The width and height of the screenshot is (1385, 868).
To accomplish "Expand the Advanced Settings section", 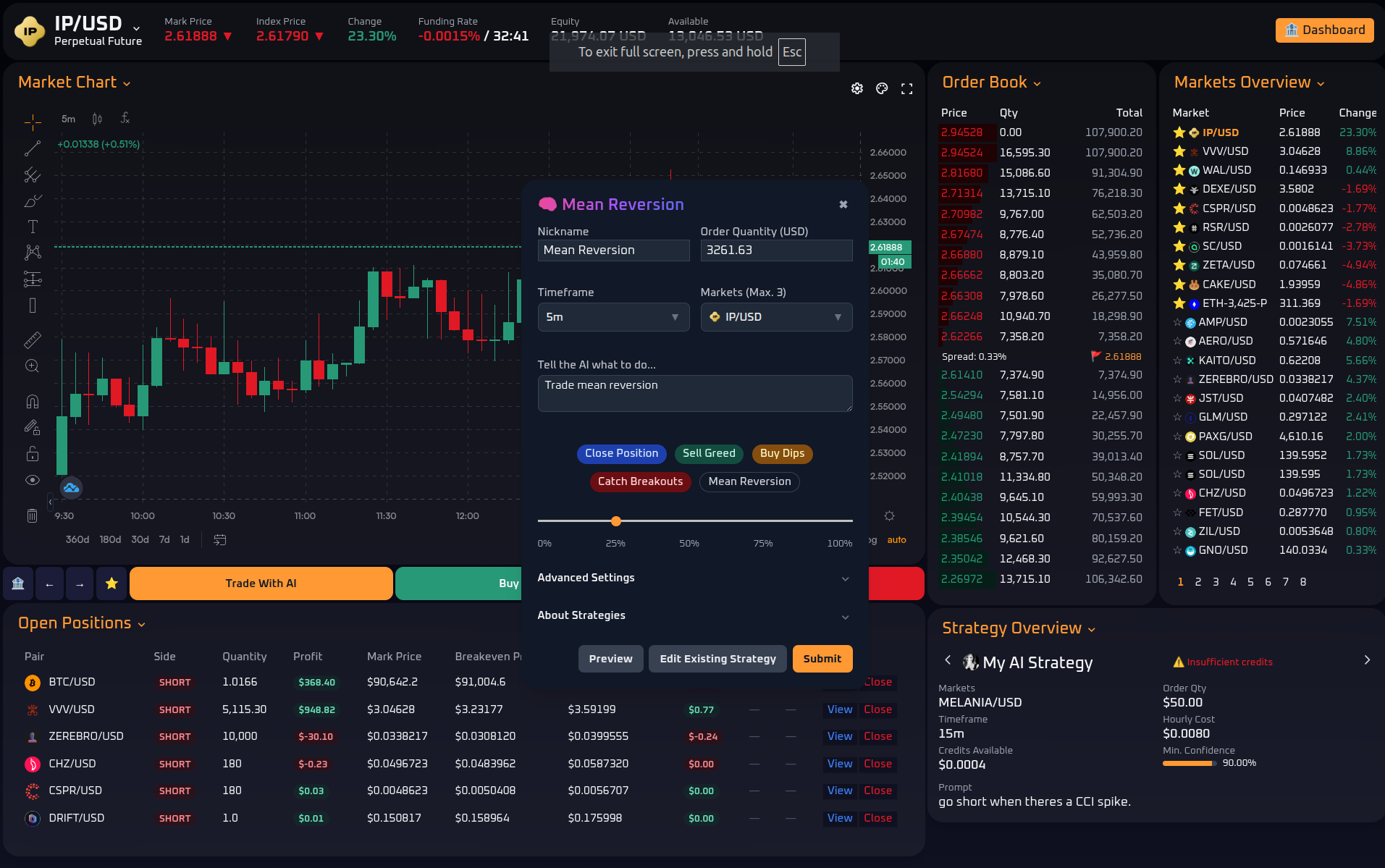I will (x=694, y=578).
